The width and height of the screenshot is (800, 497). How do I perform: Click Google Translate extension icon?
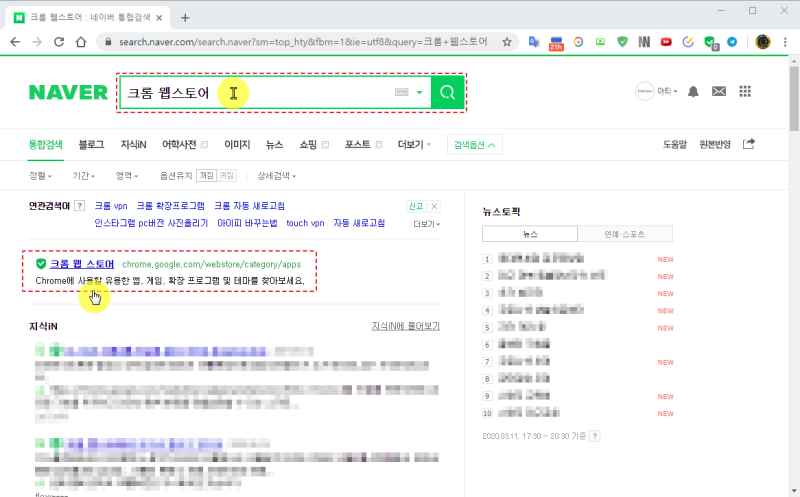point(534,42)
